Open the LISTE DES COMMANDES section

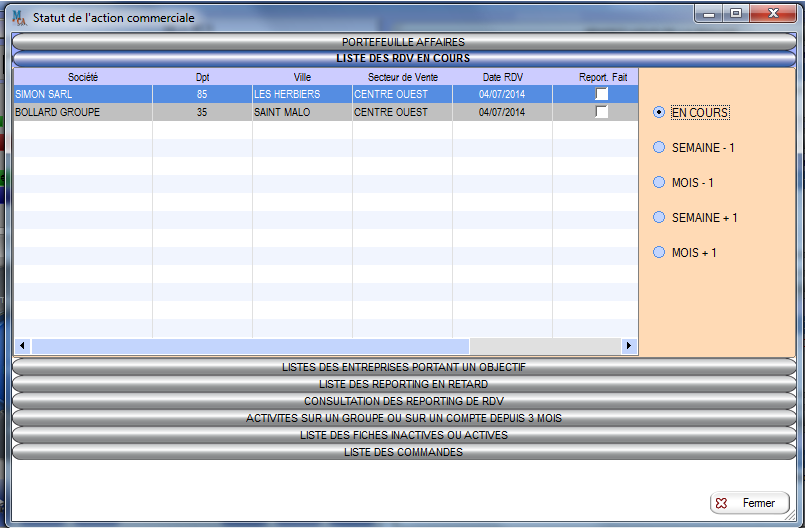click(403, 452)
